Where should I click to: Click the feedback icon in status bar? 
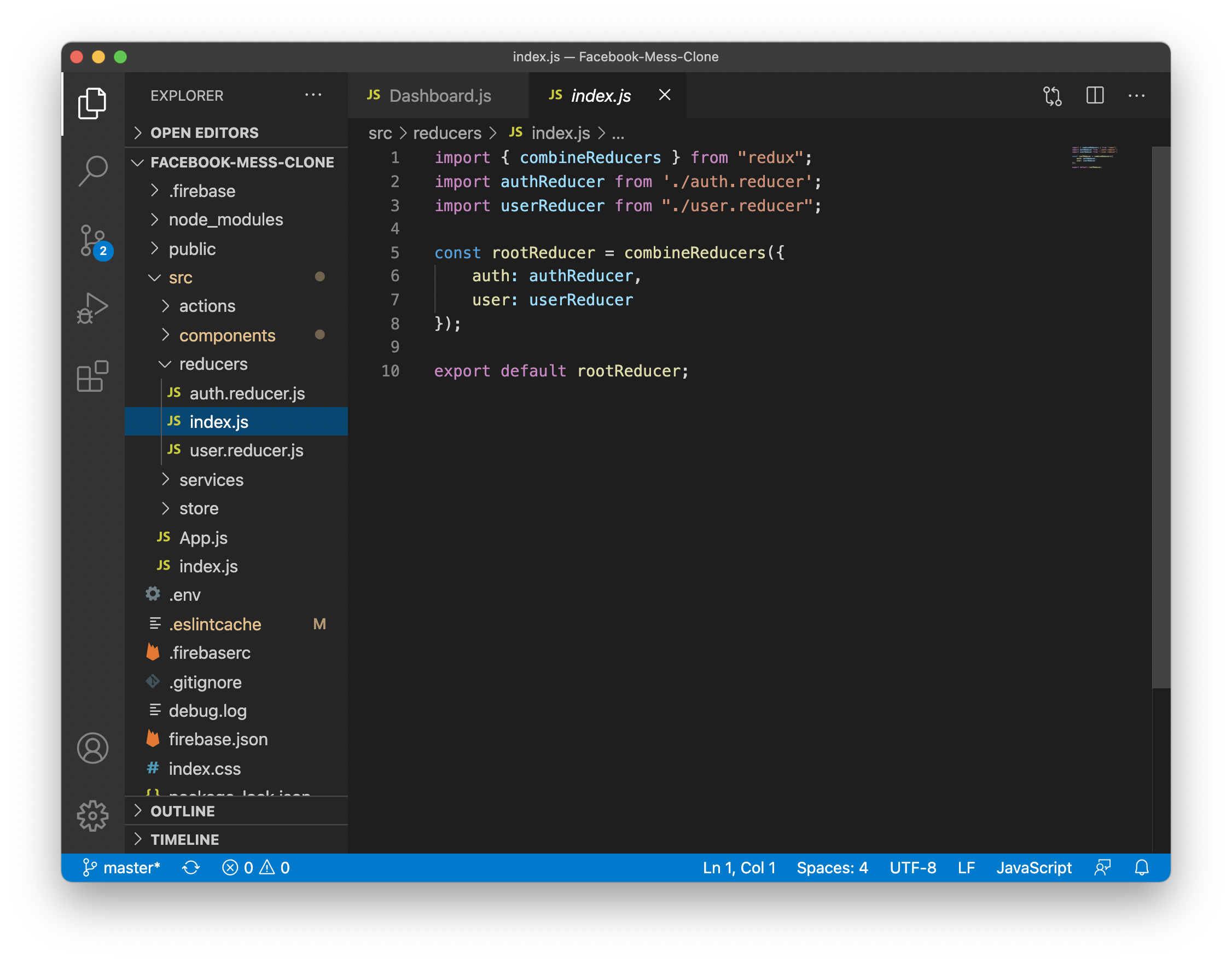(x=1102, y=867)
